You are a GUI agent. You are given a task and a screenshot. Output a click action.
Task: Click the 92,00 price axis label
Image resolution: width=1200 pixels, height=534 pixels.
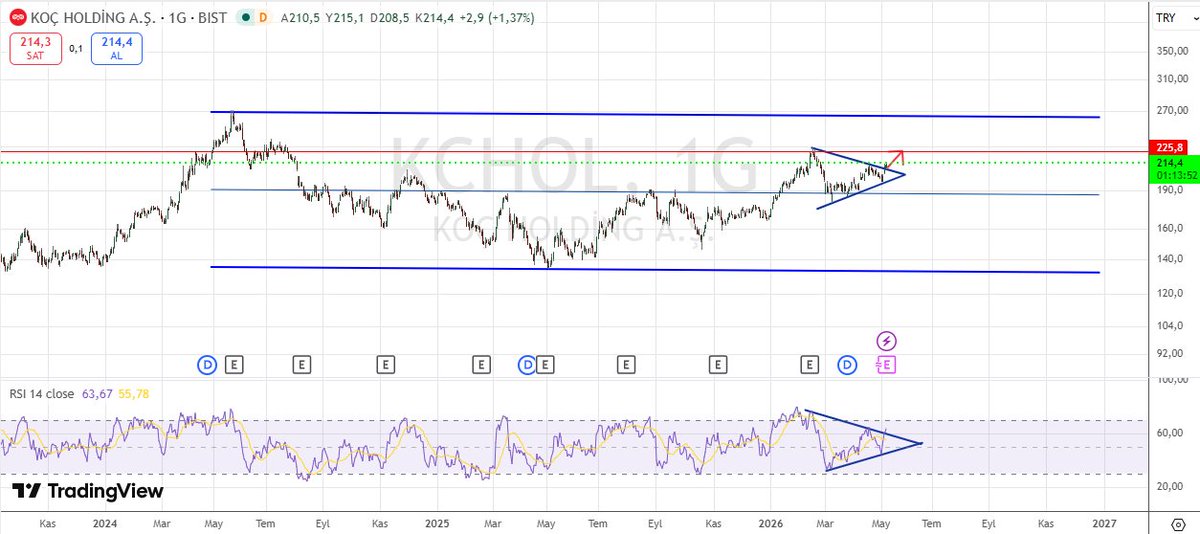tap(1172, 353)
